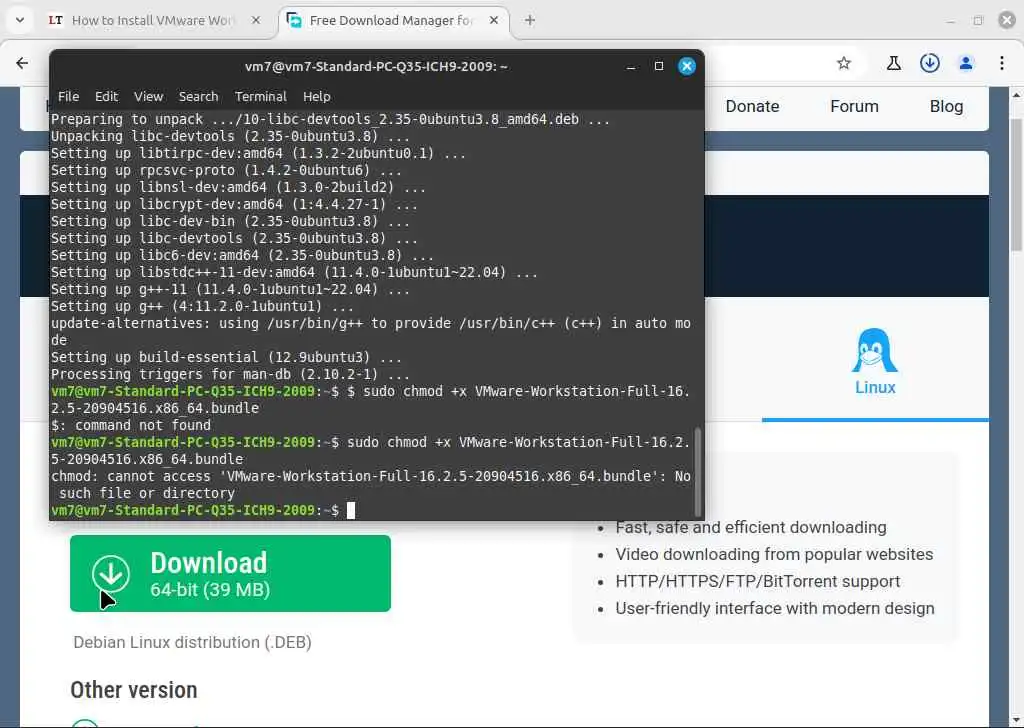Open the terminal Edit menu

106,97
